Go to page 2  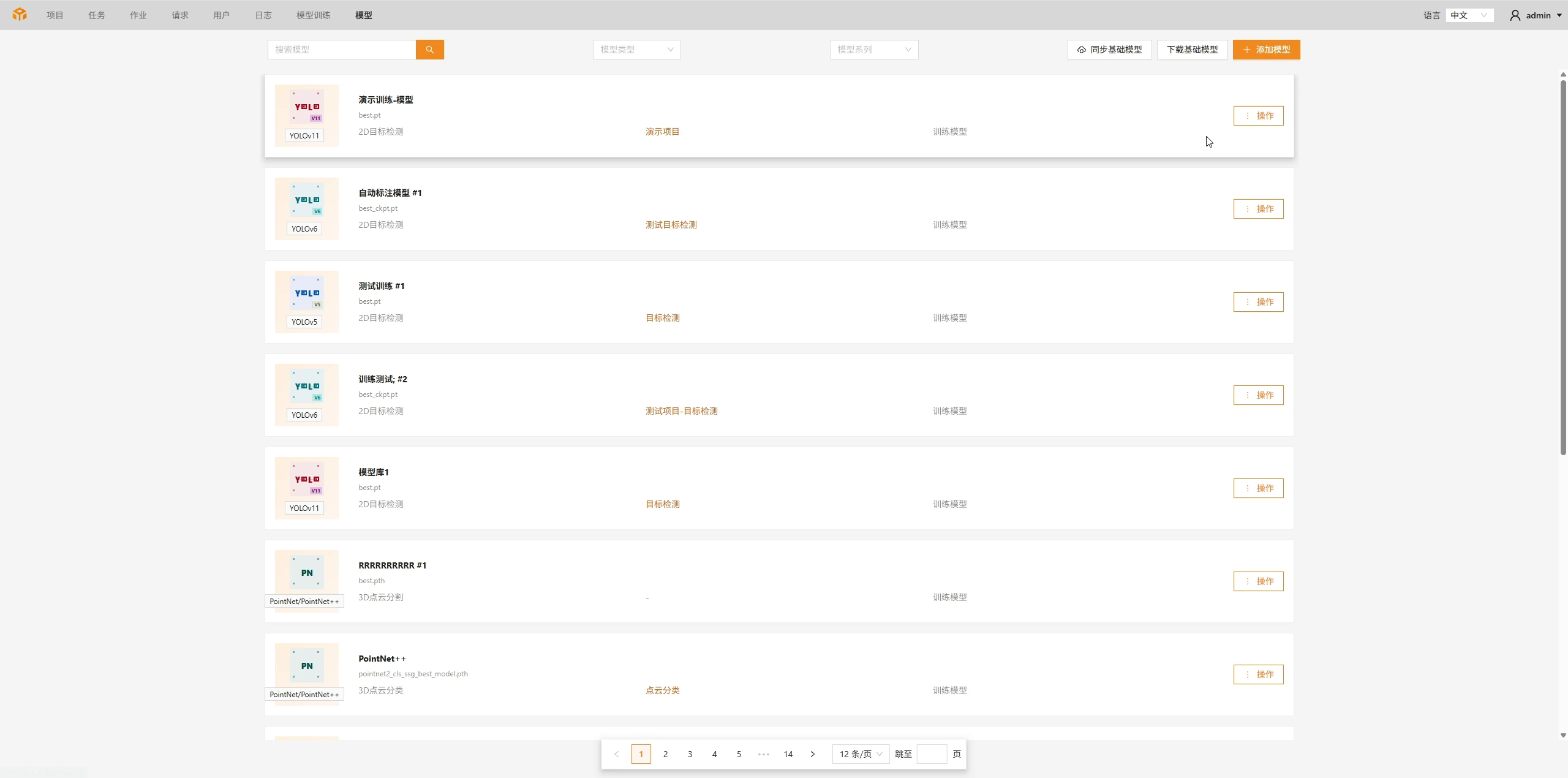(666, 754)
